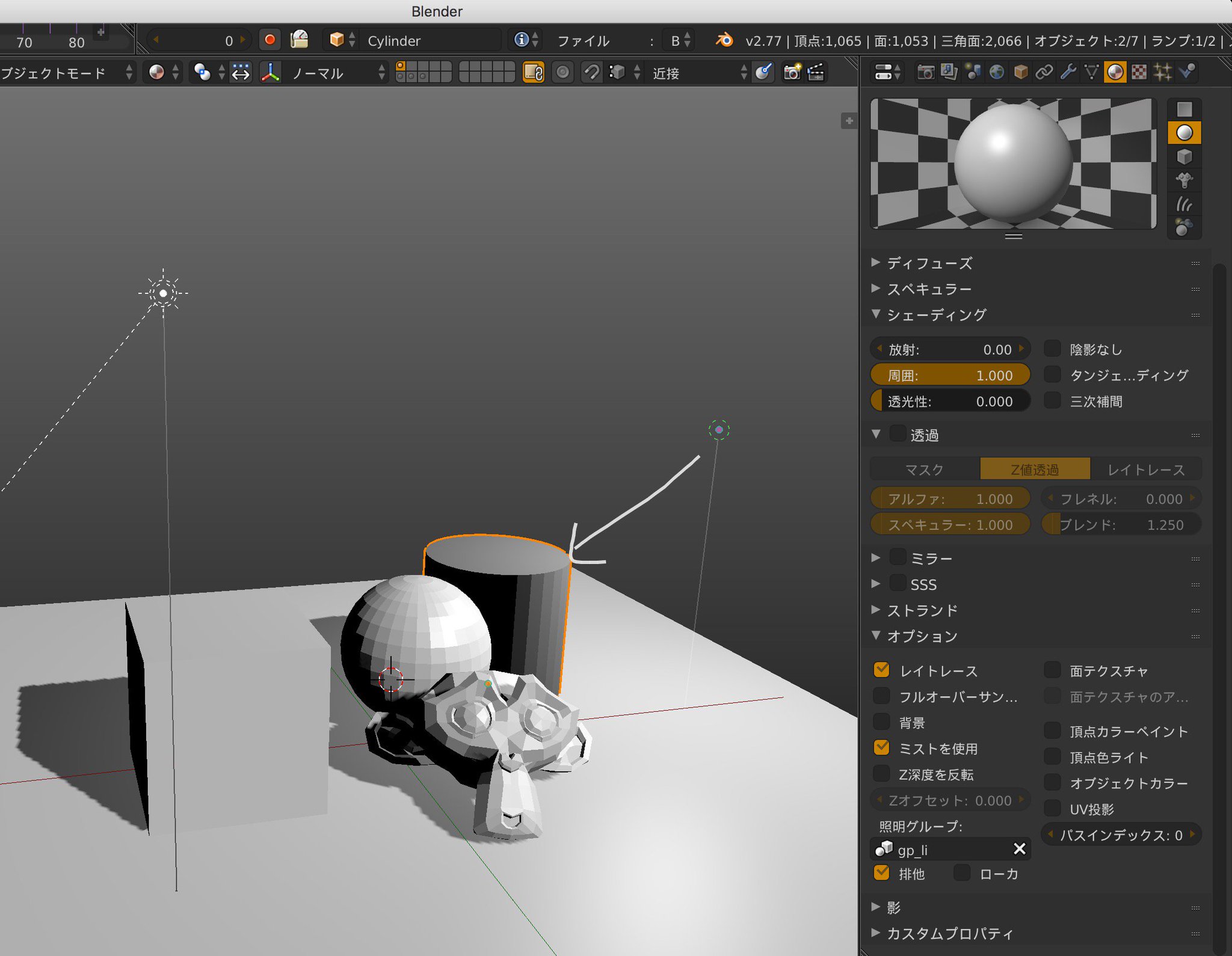Toggle the ミストを使用 checkbox
1232x956 pixels.
click(x=882, y=747)
